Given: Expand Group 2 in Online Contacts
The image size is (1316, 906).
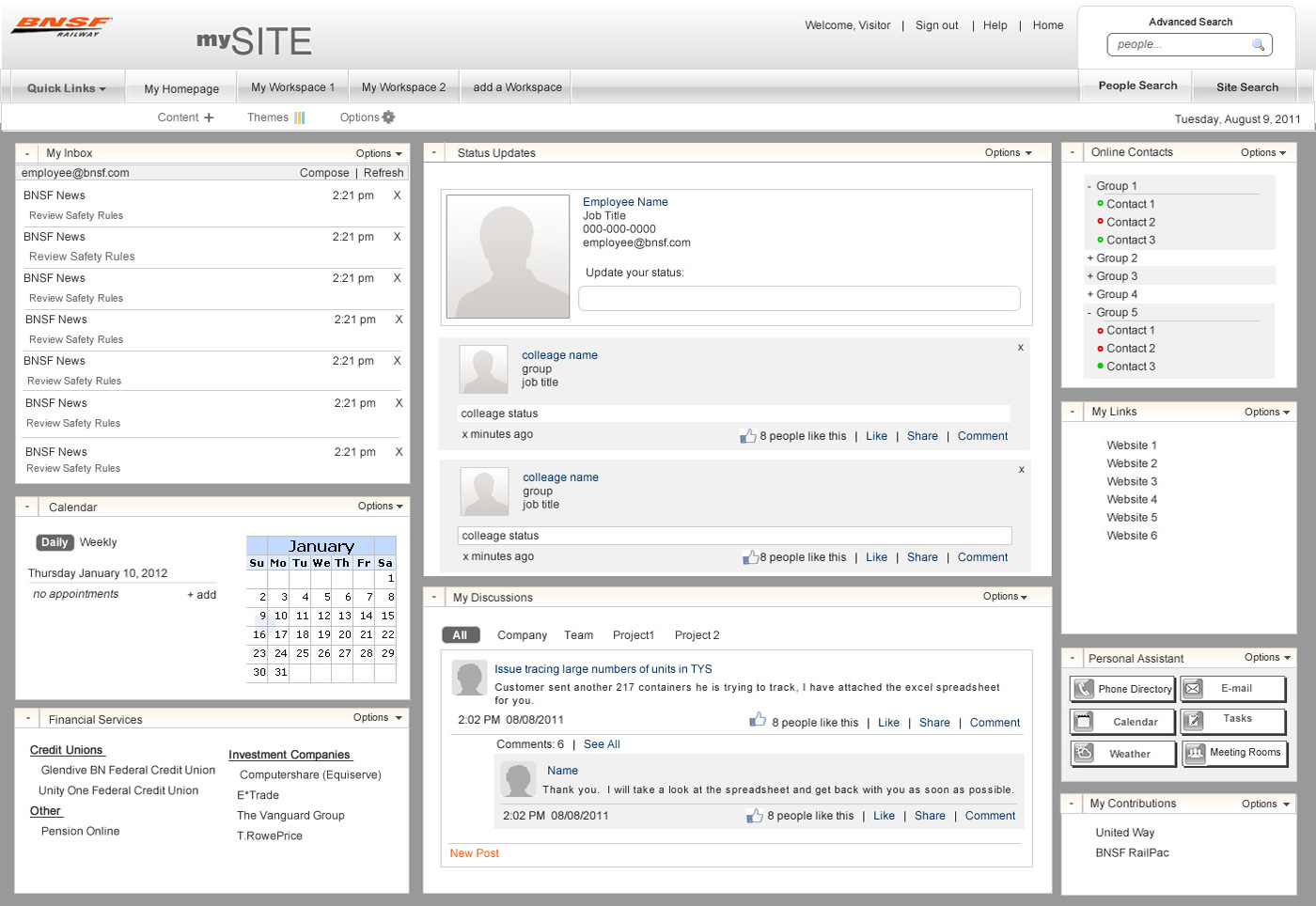Looking at the screenshot, I should point(1090,258).
